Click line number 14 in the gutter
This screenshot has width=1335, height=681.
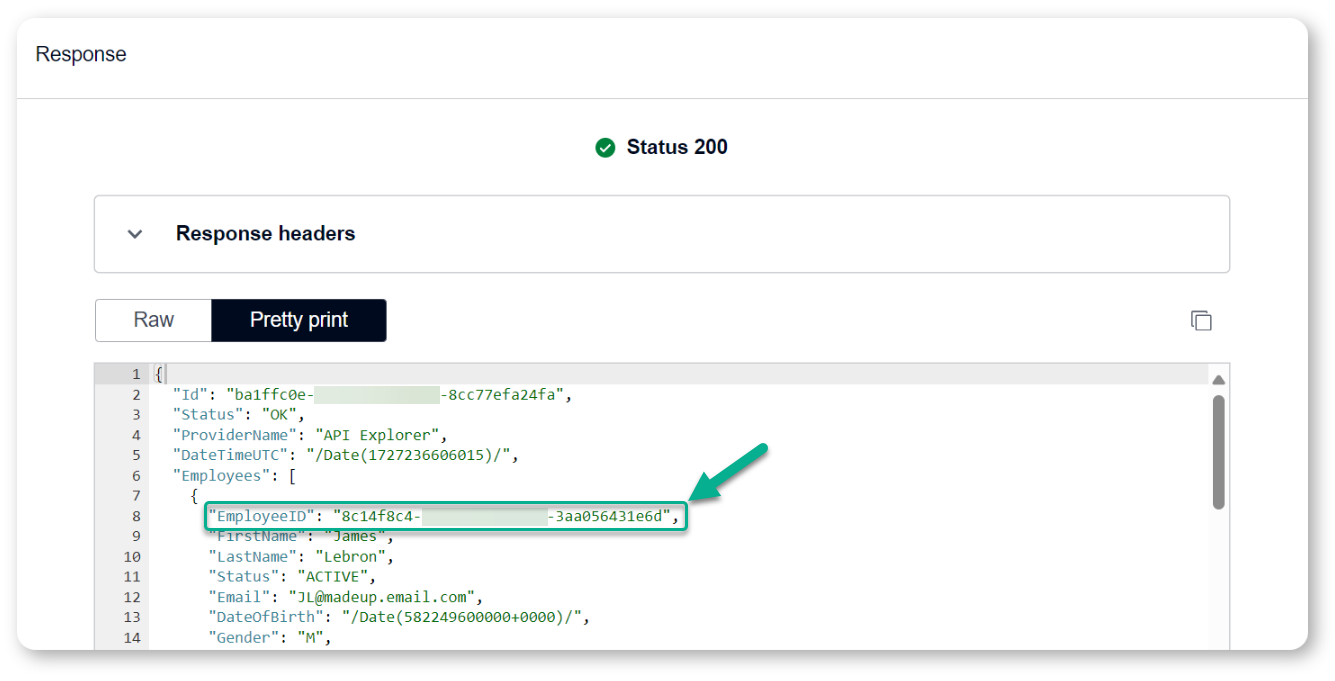pyautogui.click(x=131, y=637)
